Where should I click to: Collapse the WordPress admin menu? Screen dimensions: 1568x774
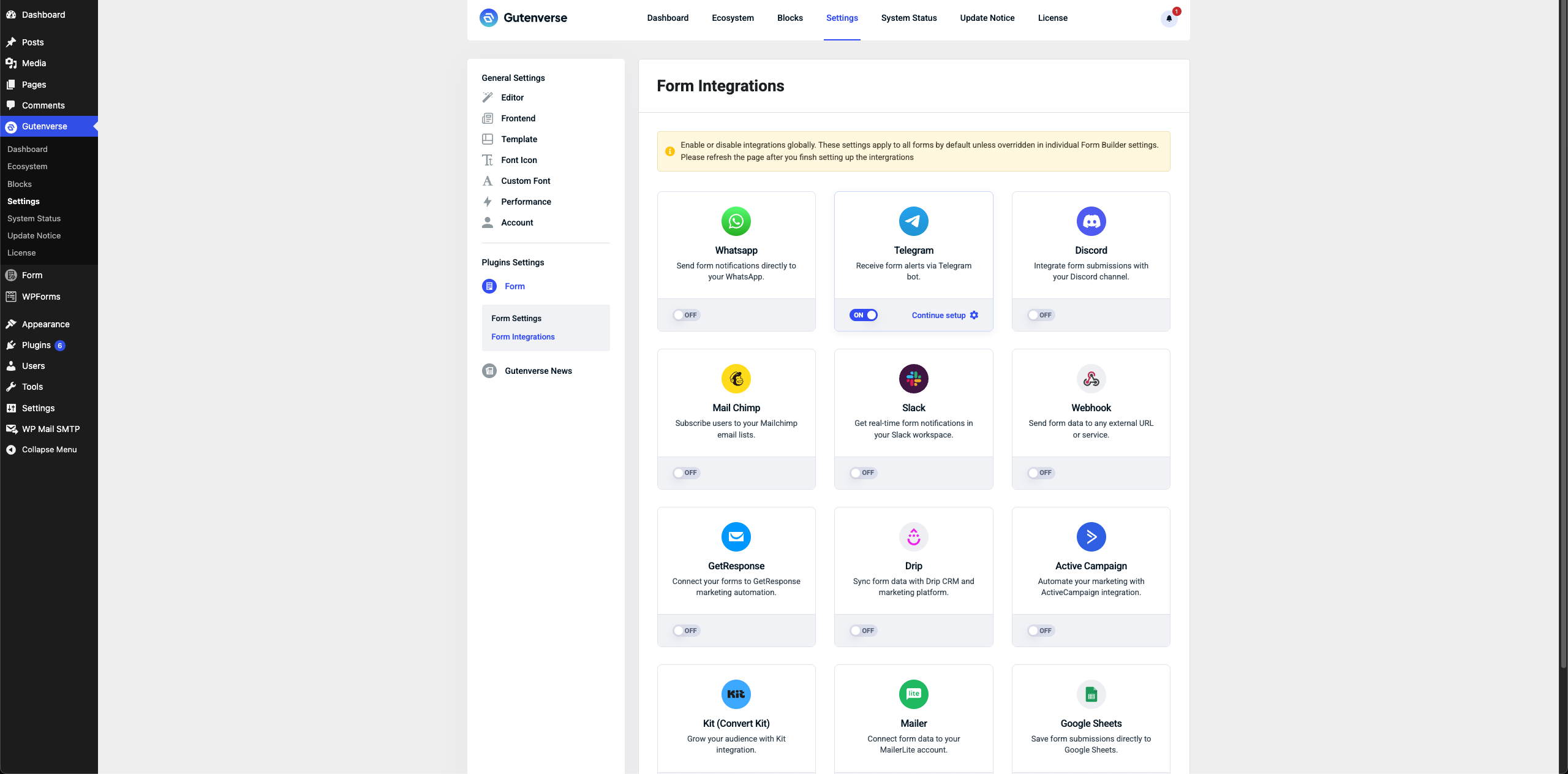[49, 450]
